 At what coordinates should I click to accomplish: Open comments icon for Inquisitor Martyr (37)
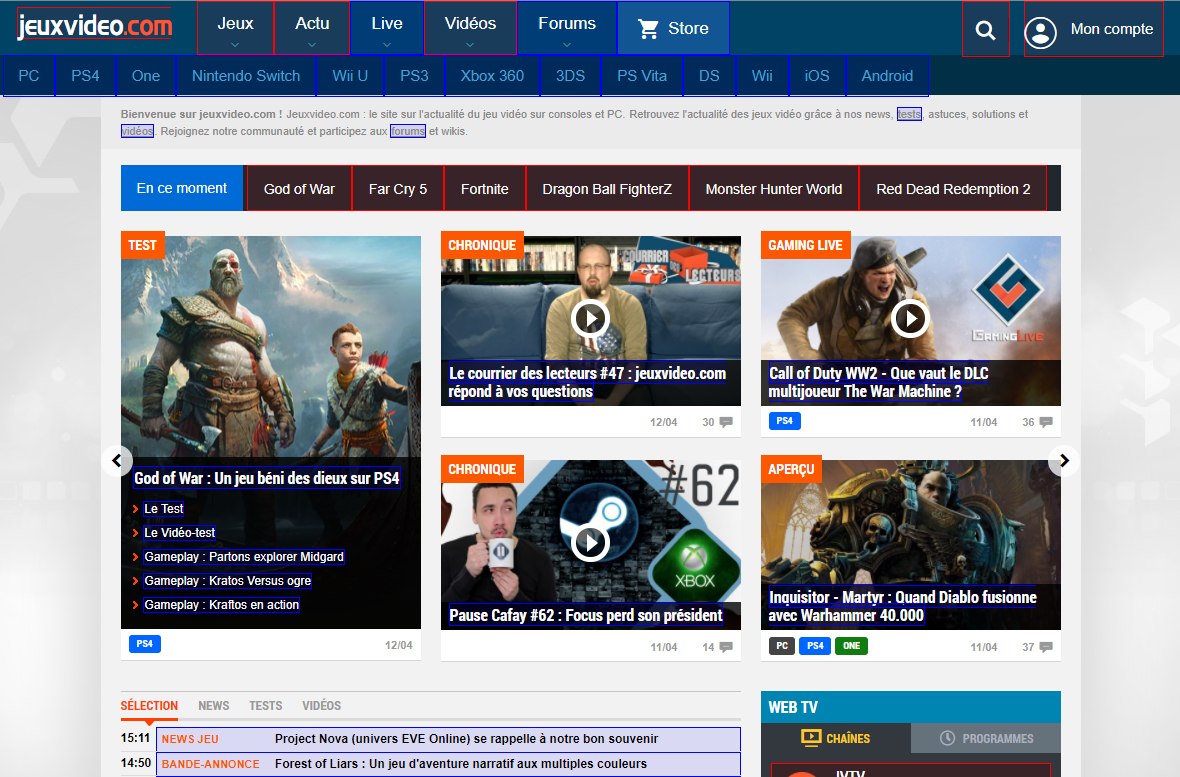1045,647
